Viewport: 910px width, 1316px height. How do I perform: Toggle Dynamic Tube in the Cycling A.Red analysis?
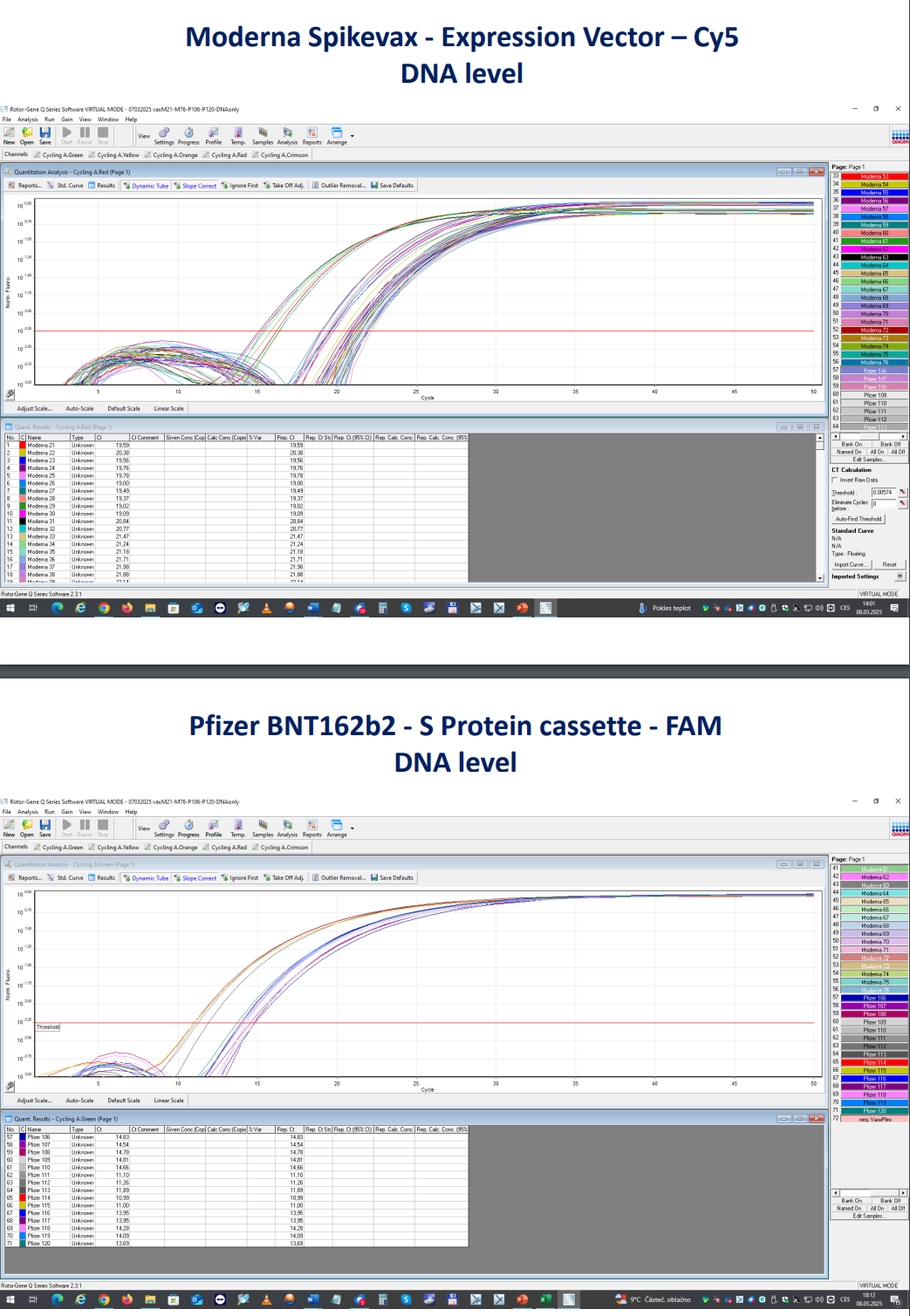[146, 186]
